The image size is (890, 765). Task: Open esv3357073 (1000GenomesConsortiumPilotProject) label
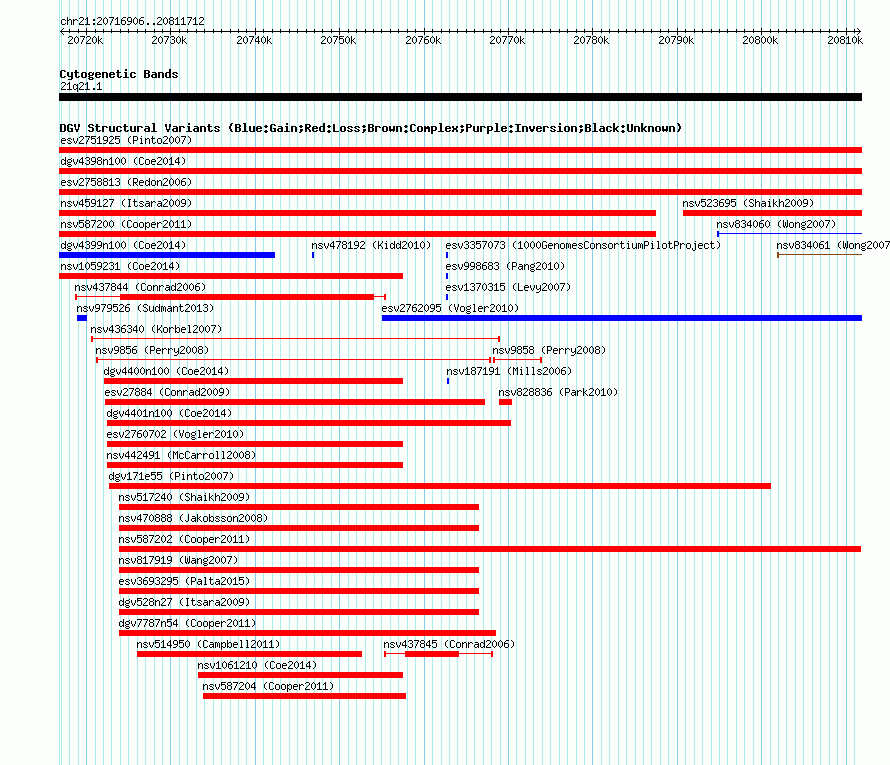(x=583, y=245)
